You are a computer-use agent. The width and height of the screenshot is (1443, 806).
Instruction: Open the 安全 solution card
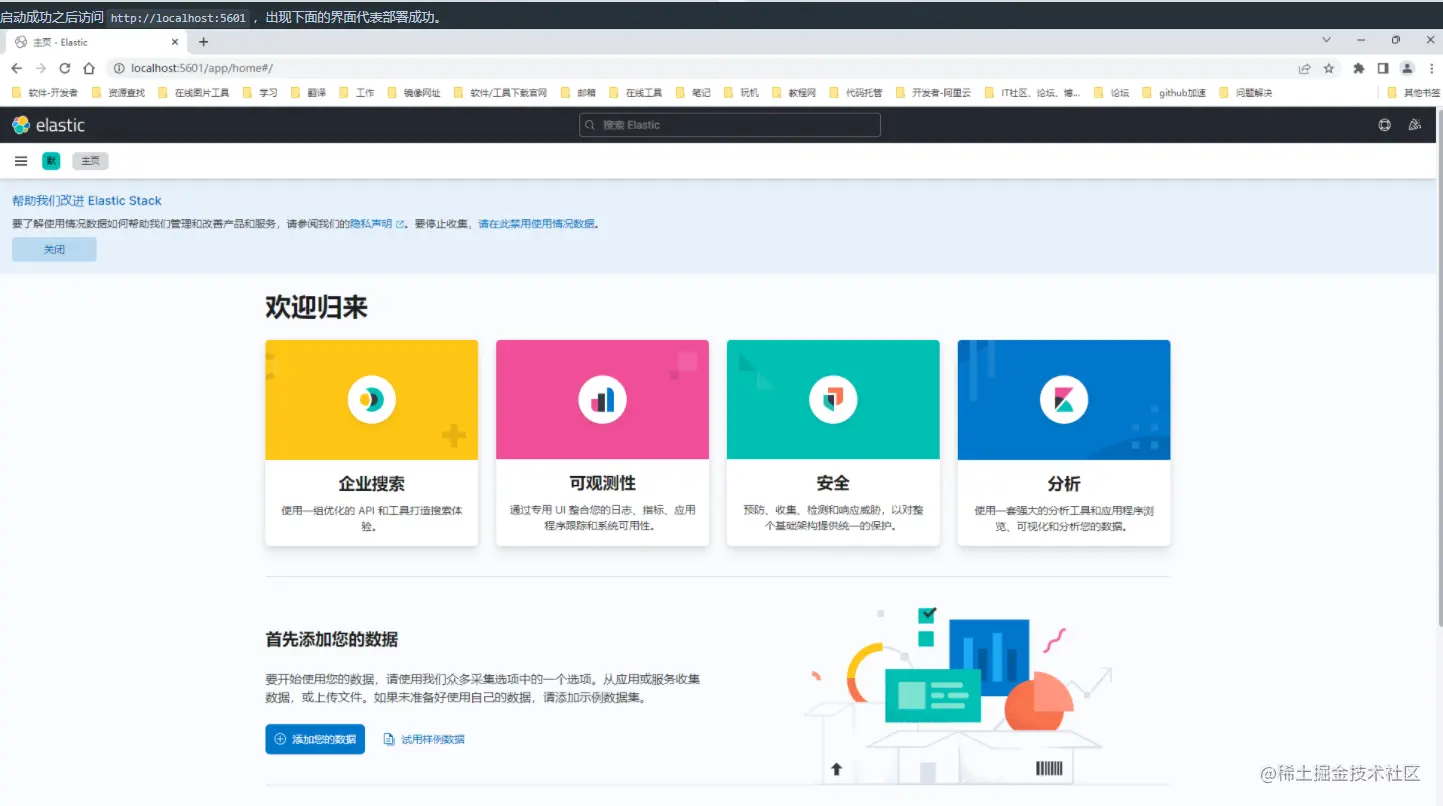(x=833, y=443)
